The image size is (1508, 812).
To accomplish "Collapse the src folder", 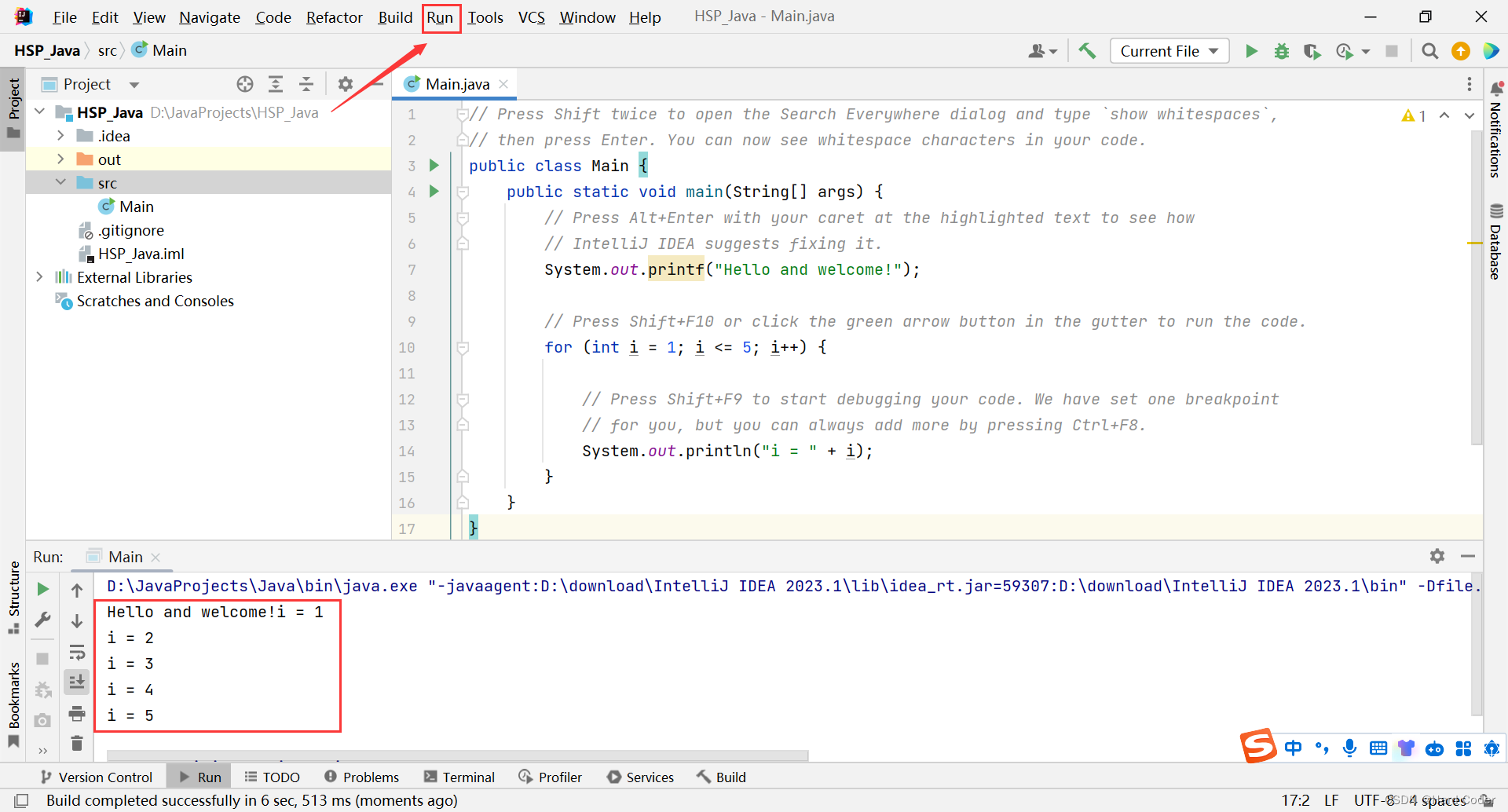I will [60, 182].
